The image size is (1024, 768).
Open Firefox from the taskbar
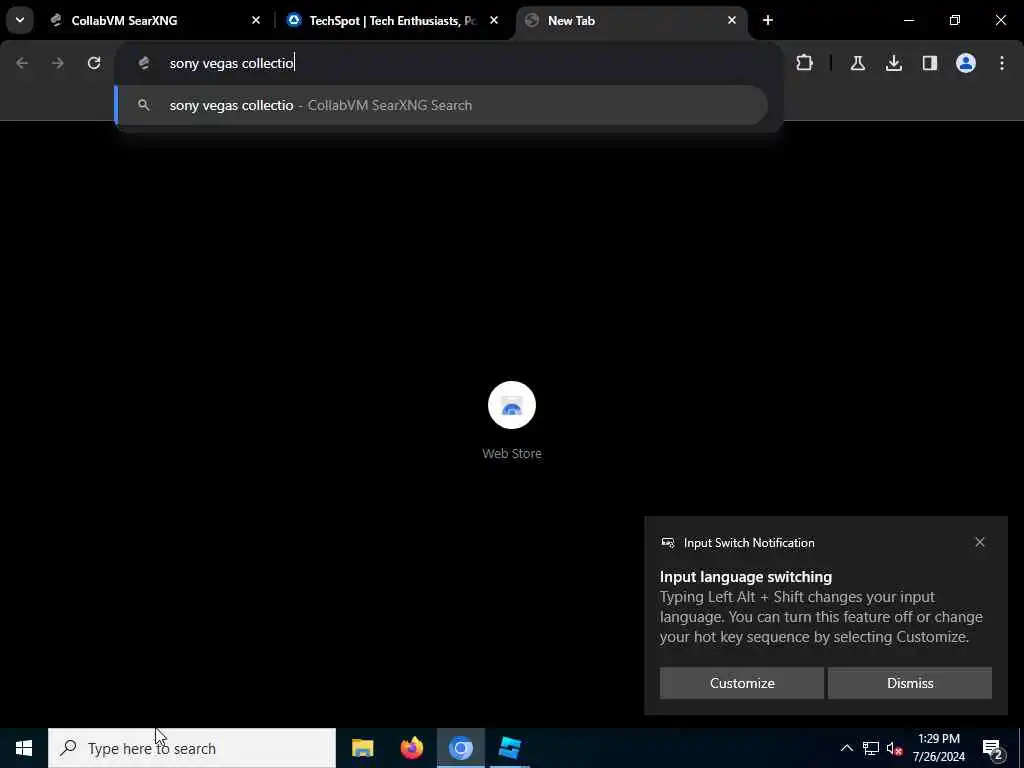411,748
